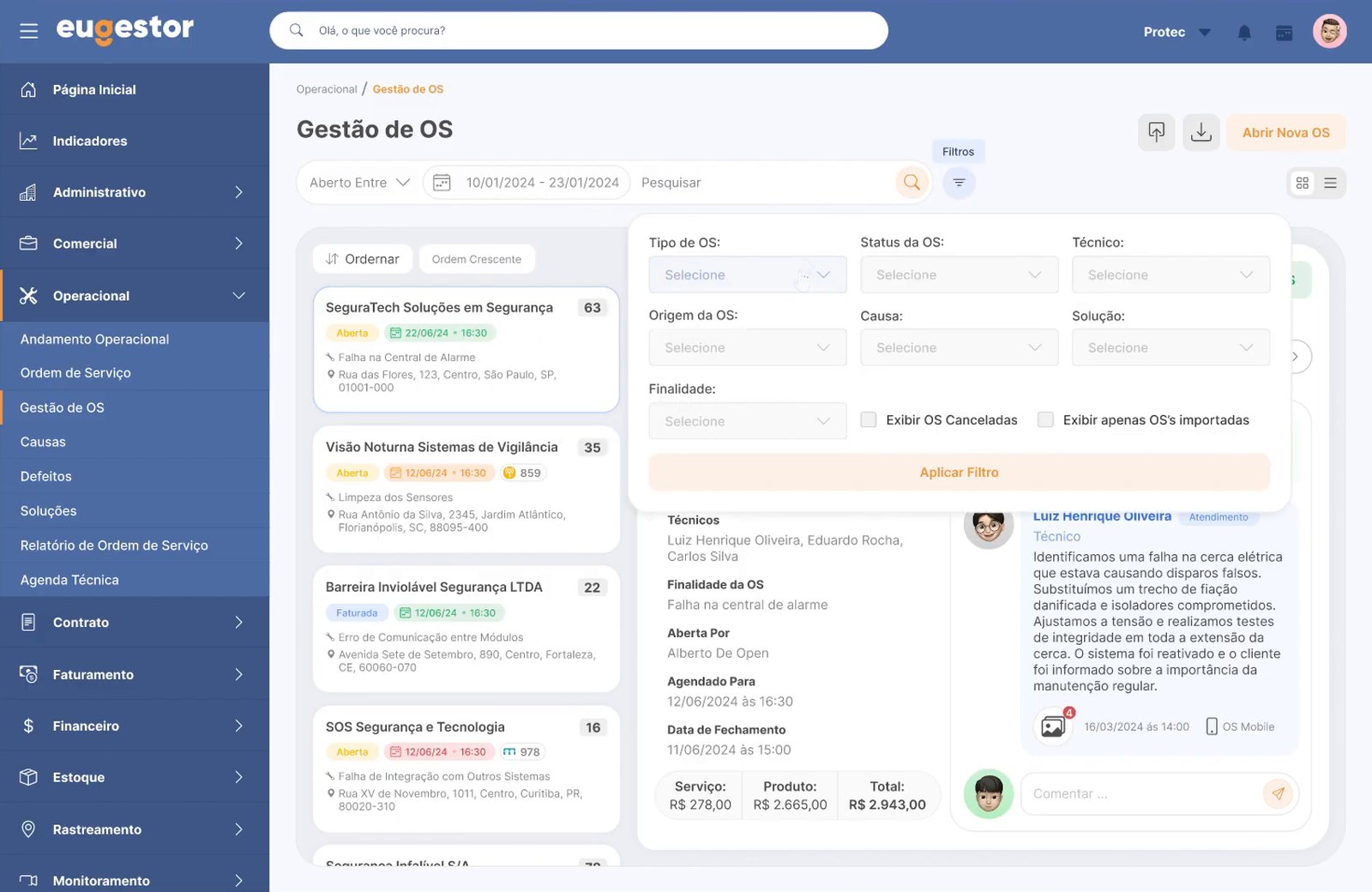Enable Exibir apenas OS's importadas checkbox
The height and width of the screenshot is (892, 1372).
[x=1045, y=419]
